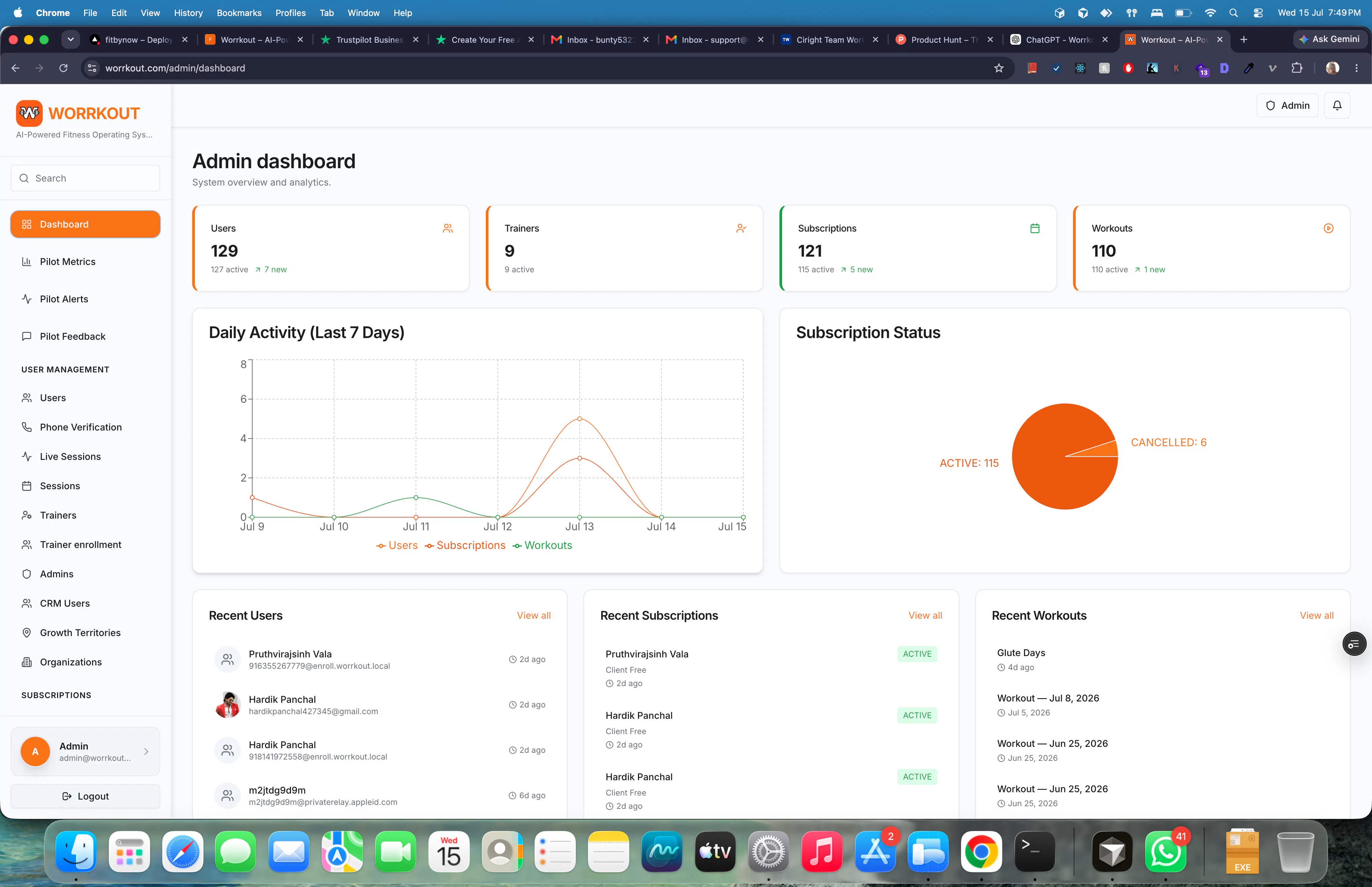Open Trainers in sidebar
The width and height of the screenshot is (1372, 887).
click(x=85, y=515)
